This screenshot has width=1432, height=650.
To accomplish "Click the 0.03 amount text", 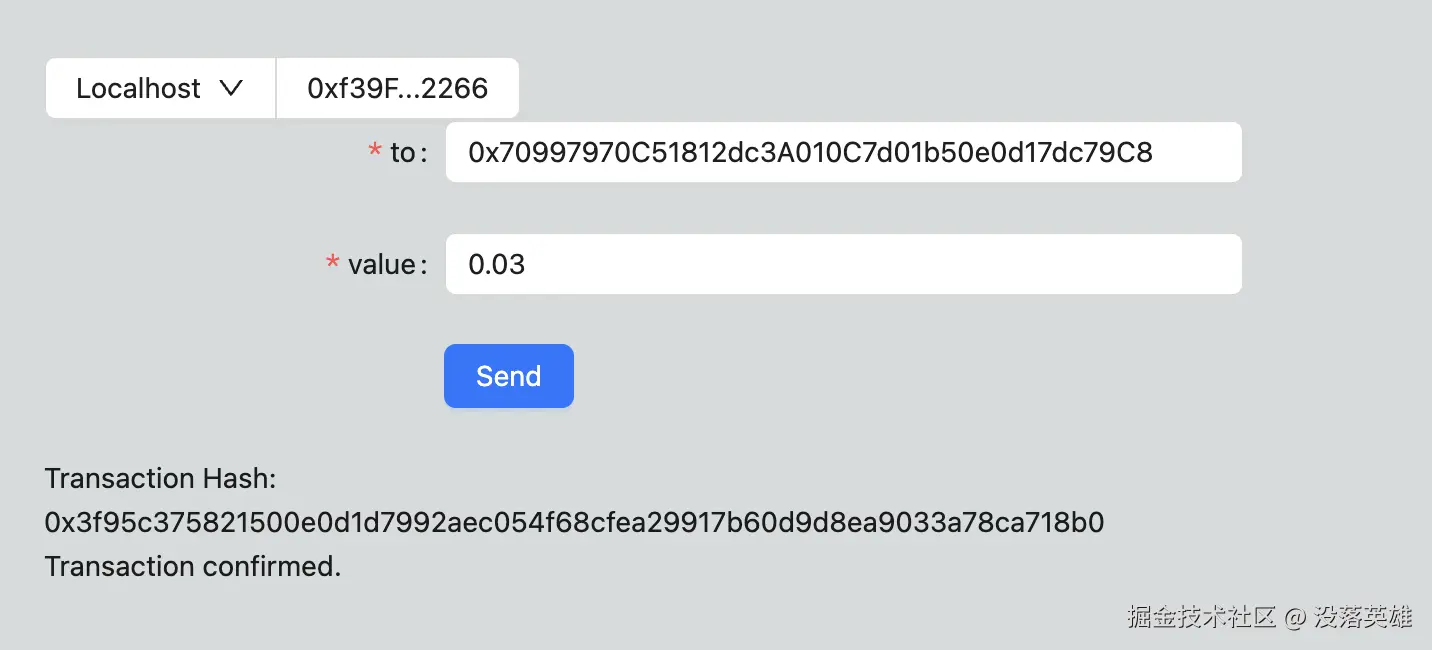I will 497,265.
